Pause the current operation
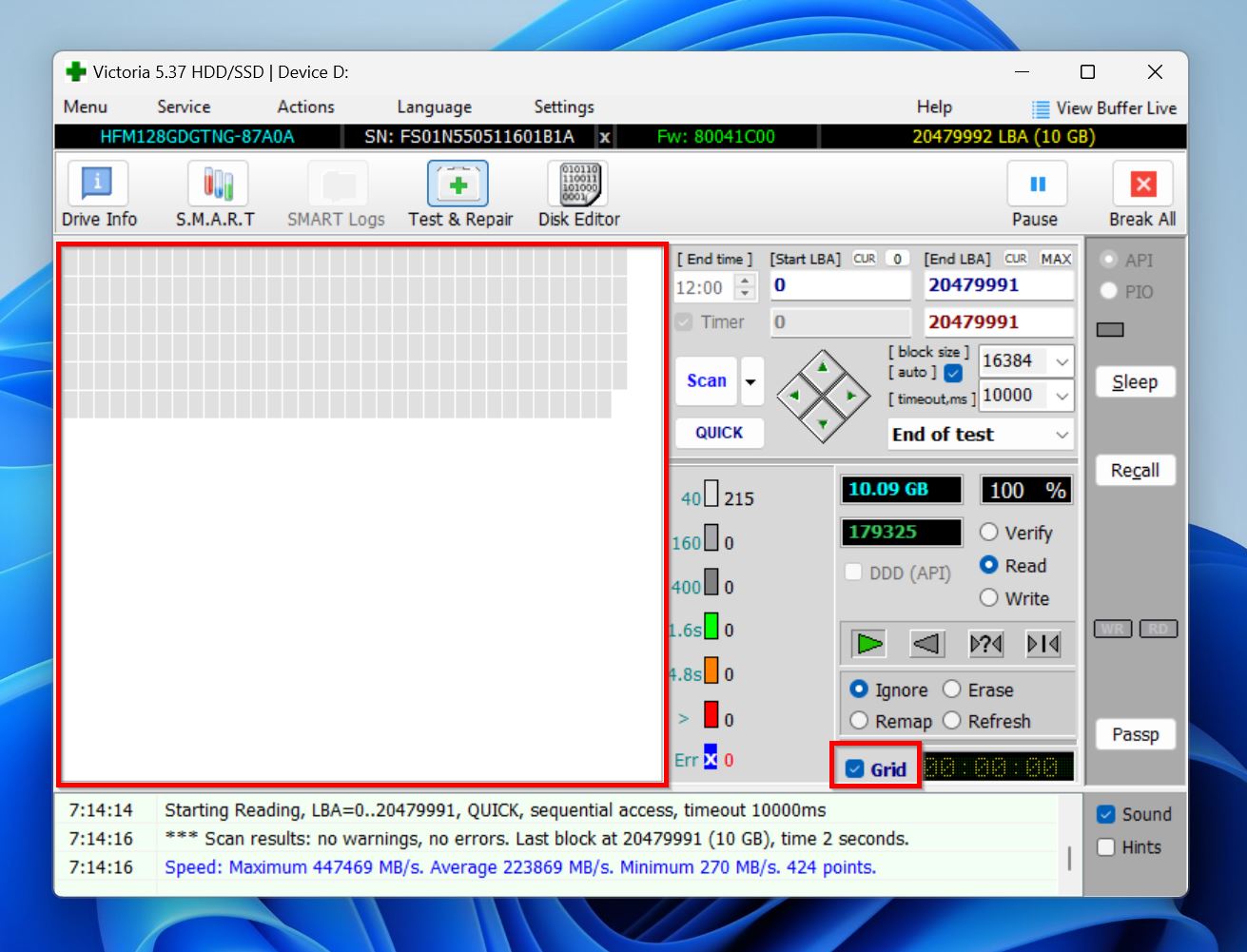Image resolution: width=1247 pixels, height=952 pixels. [1036, 192]
